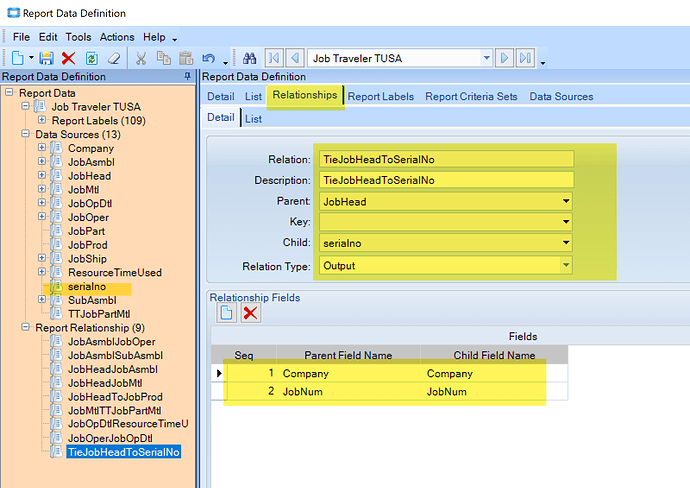Open the Parent dropdown showing JobHead
The width and height of the screenshot is (690, 488).
566,202
